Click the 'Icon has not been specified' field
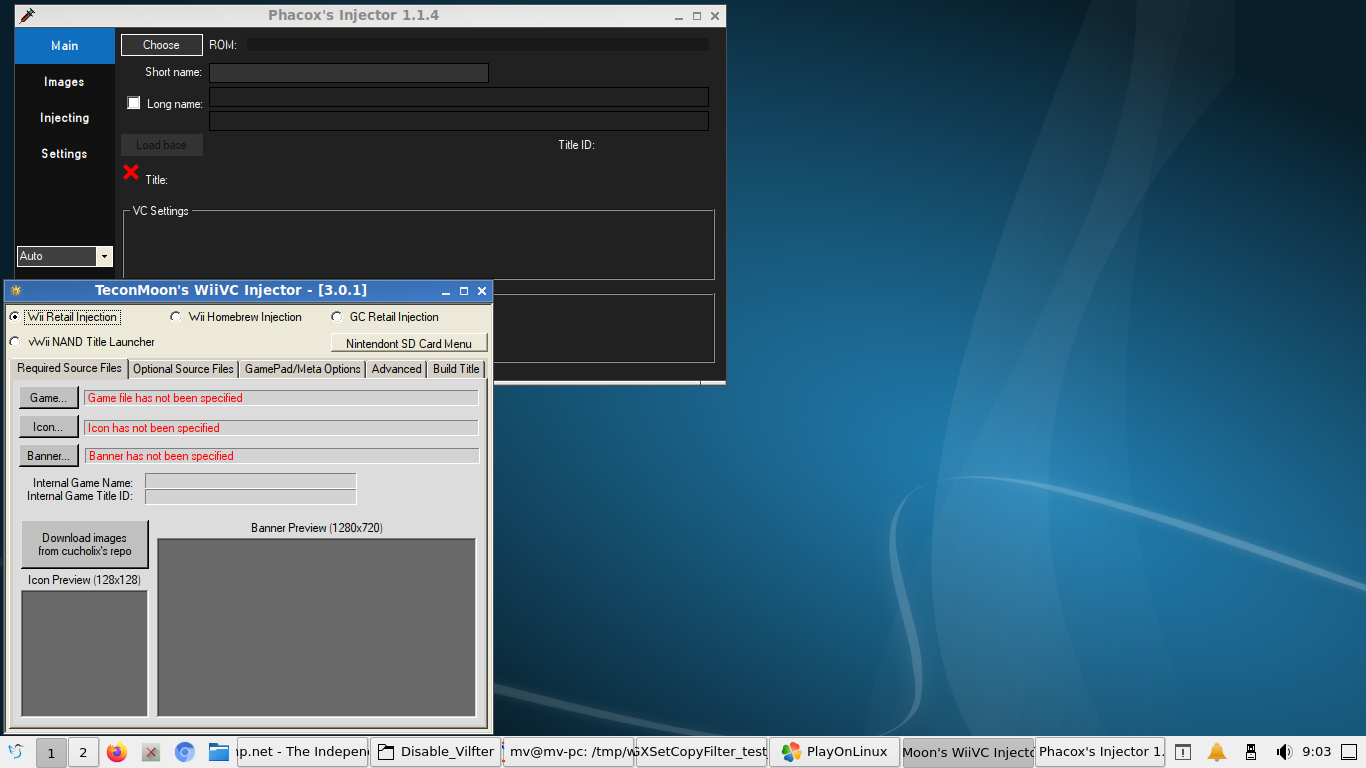 click(281, 428)
